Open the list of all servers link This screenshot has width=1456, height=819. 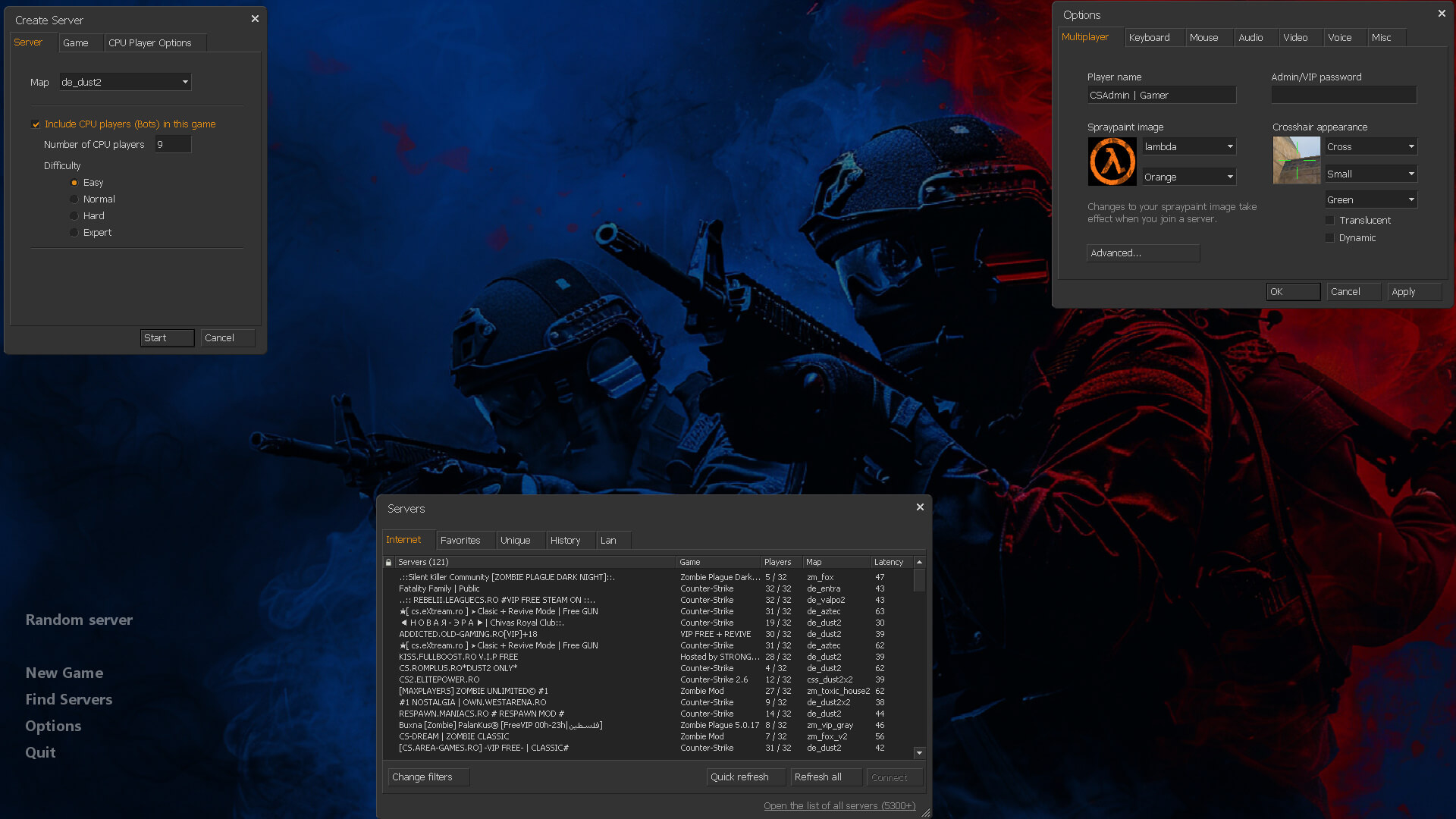(839, 805)
